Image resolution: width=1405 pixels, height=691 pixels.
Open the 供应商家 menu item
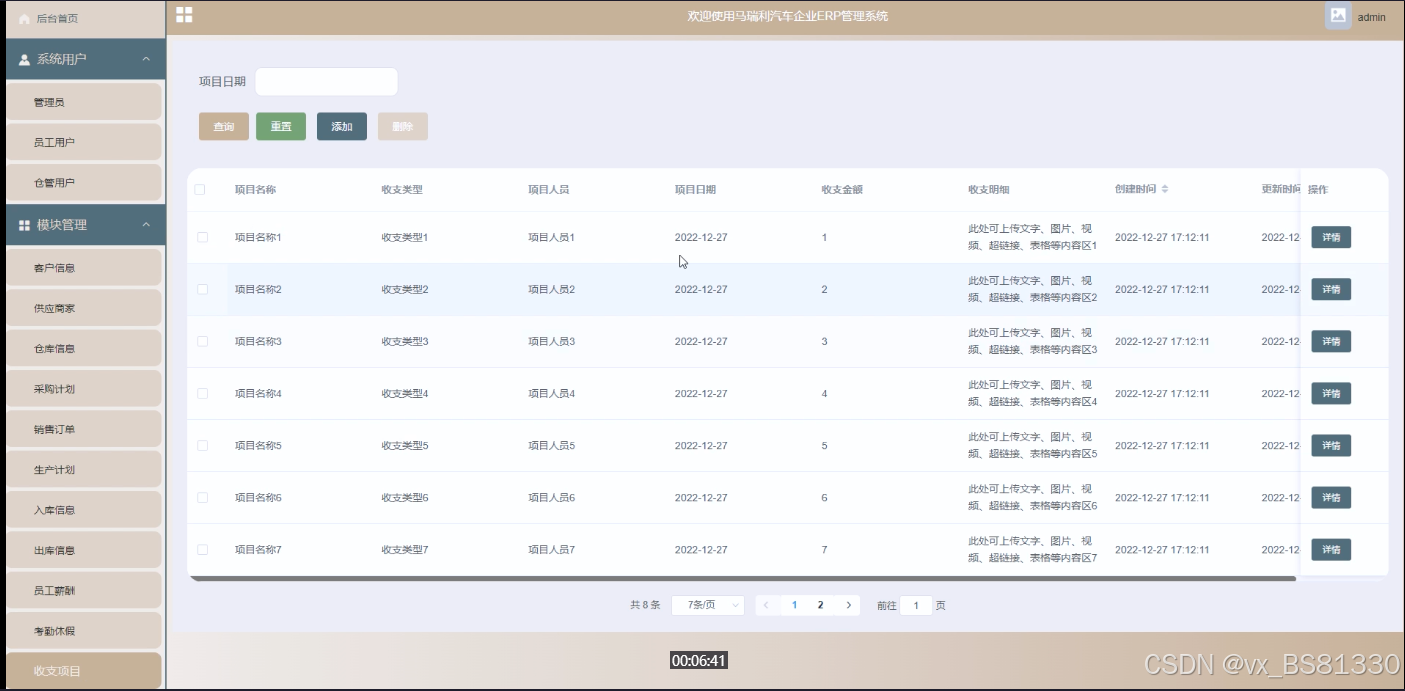click(x=83, y=308)
